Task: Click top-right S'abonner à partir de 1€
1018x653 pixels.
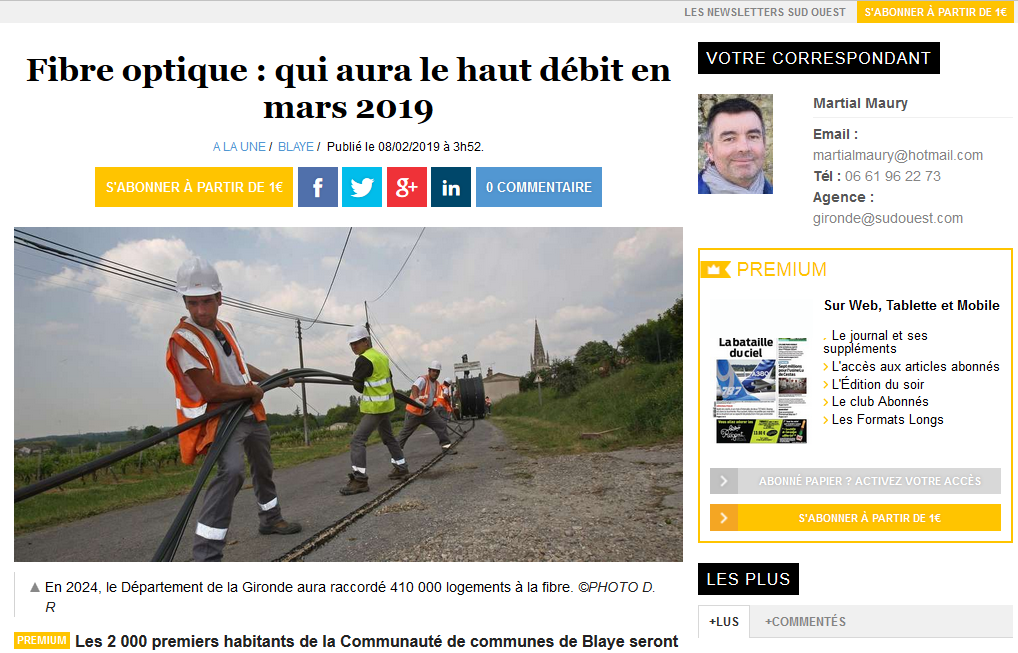Action: [x=936, y=12]
